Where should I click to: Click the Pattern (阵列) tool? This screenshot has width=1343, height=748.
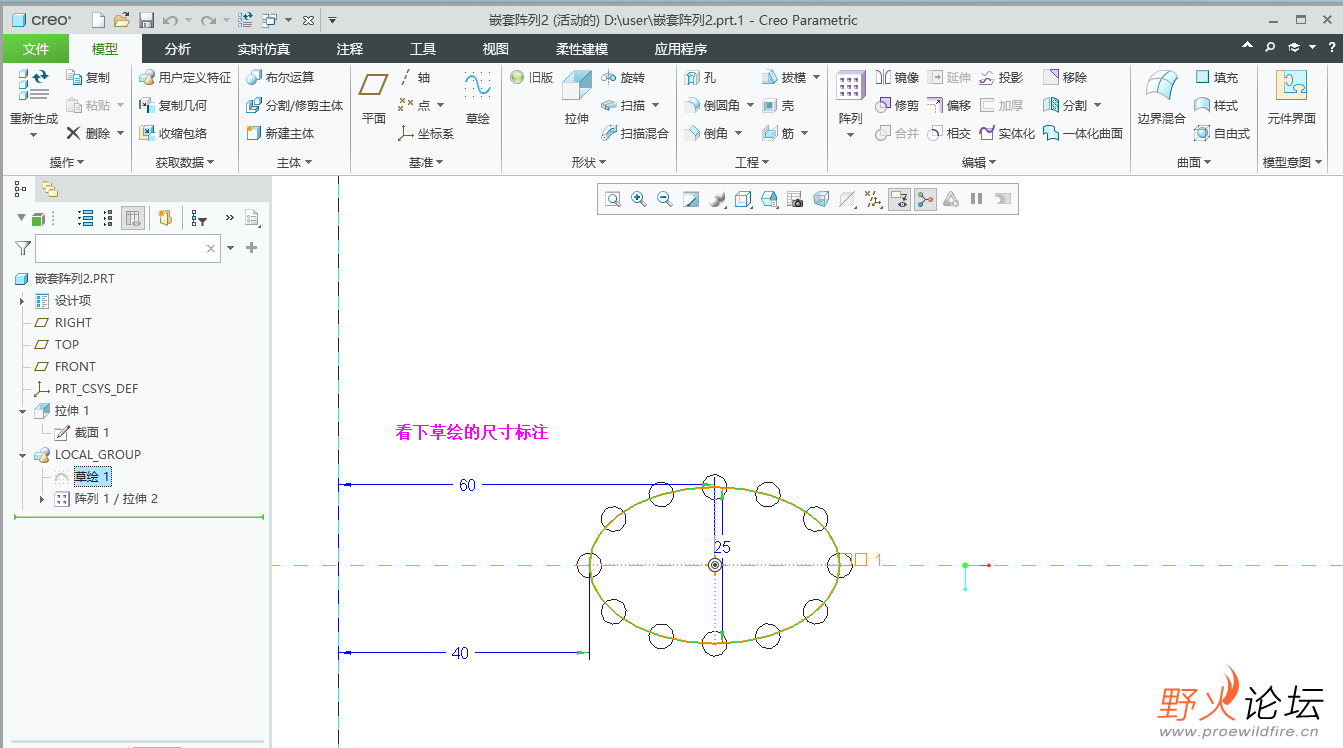[x=850, y=98]
